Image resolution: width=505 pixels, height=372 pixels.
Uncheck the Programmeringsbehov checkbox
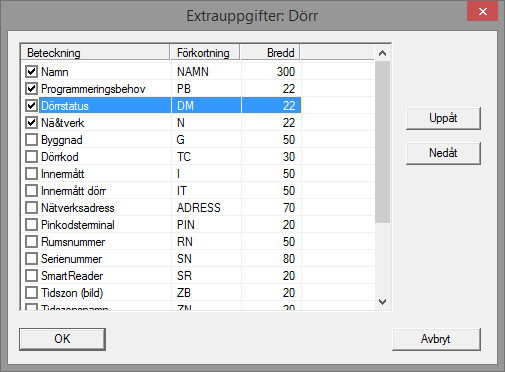[x=31, y=89]
